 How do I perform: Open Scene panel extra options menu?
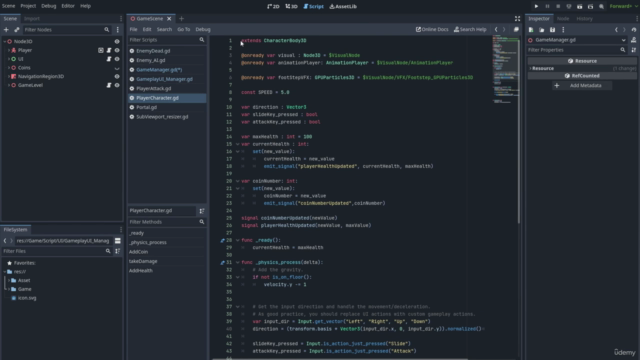[x=118, y=30]
